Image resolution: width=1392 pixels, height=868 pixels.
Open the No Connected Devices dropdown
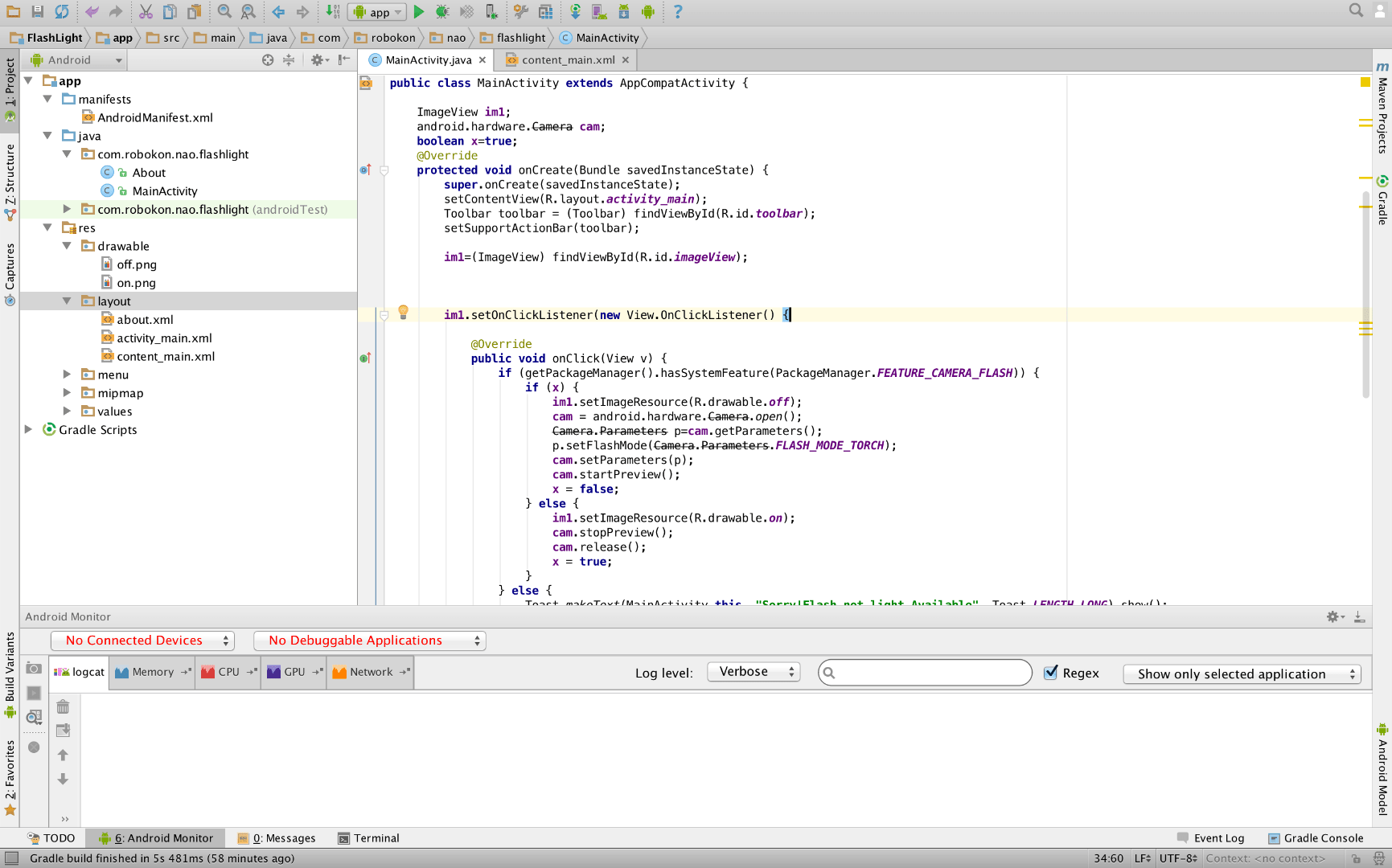[x=142, y=640]
